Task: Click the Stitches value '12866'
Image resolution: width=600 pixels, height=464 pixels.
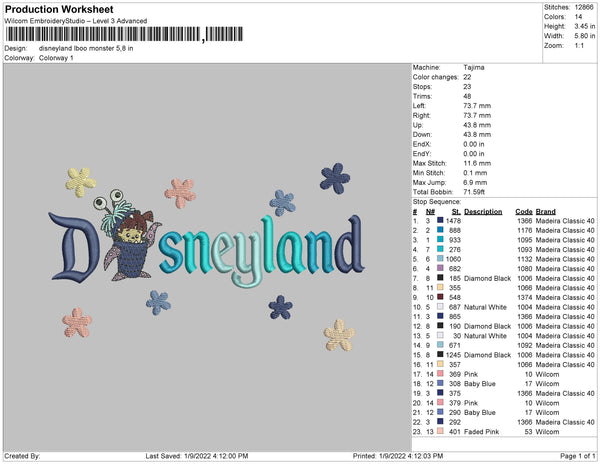Action: tap(584, 7)
